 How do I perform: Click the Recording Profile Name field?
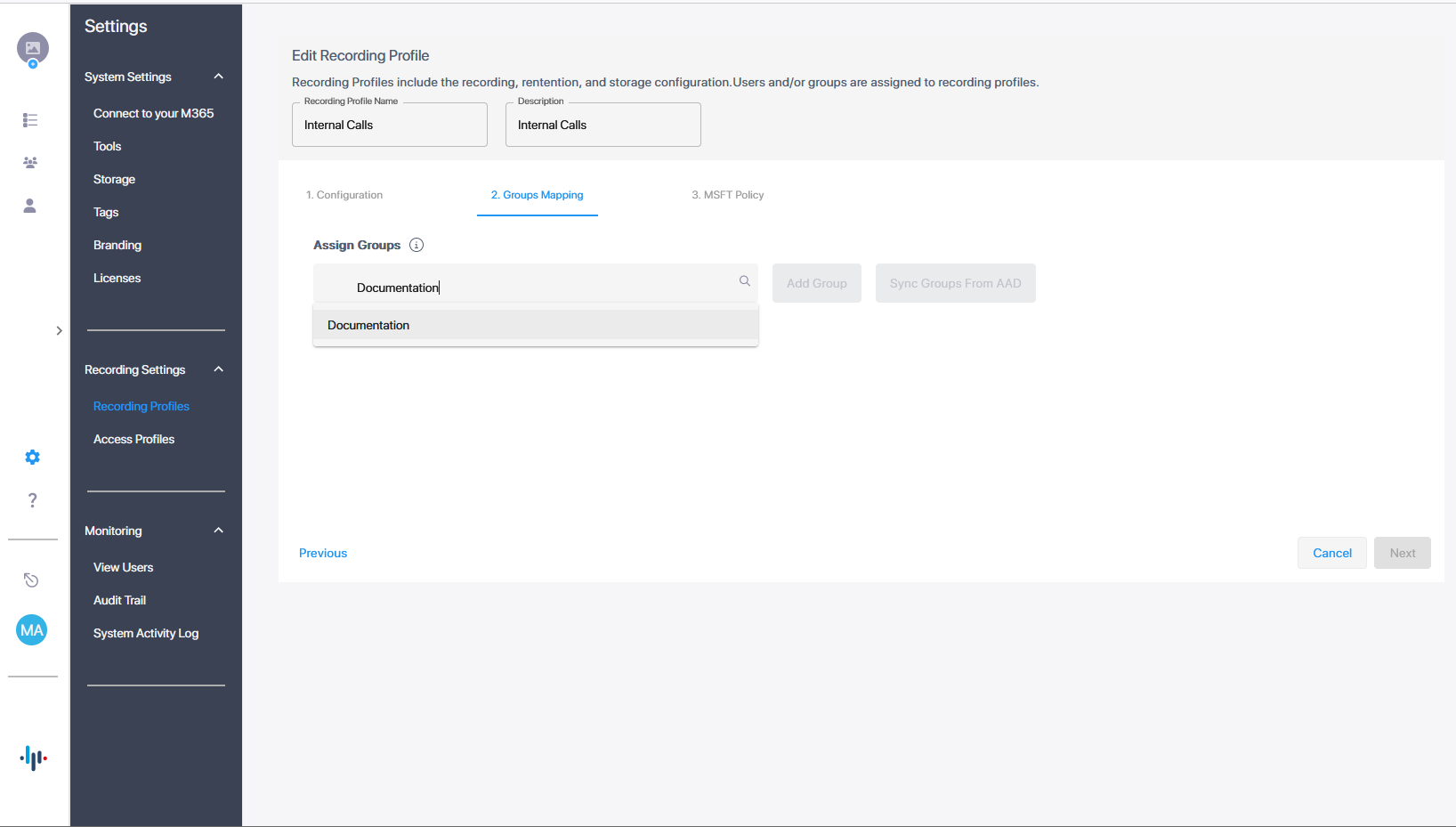pos(389,126)
